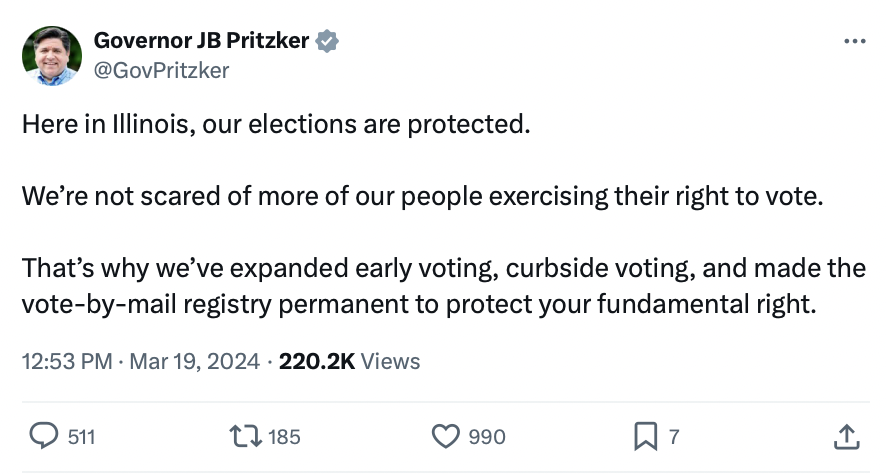Click the 990 likes count
Viewport: 886px width, 474px height.
click(x=487, y=437)
